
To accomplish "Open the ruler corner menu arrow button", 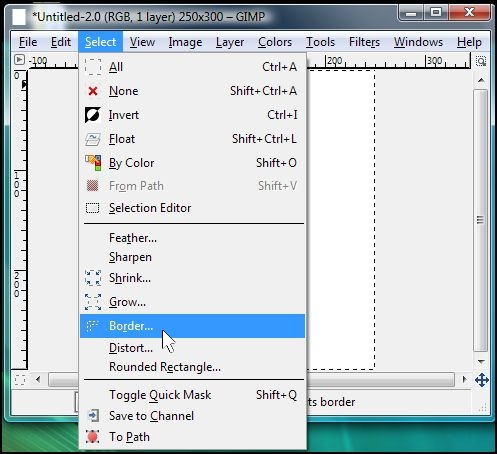I will pyautogui.click(x=19, y=60).
